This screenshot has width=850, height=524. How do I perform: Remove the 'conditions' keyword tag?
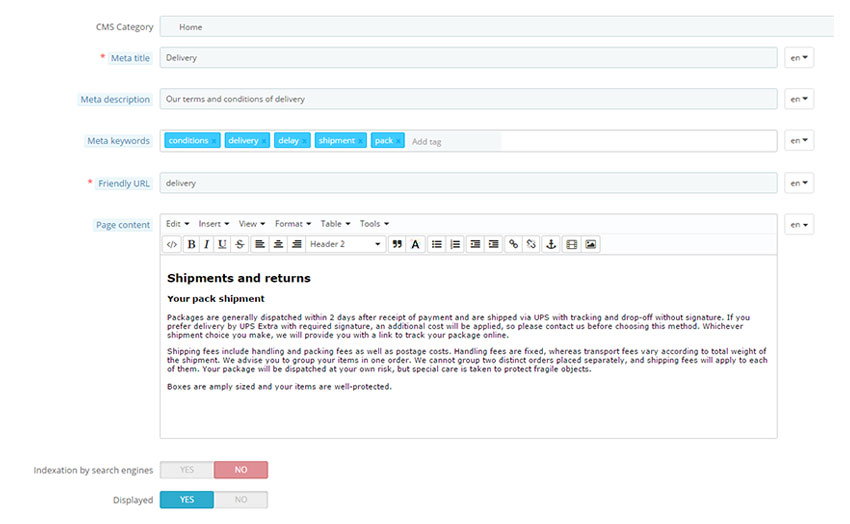[215, 142]
